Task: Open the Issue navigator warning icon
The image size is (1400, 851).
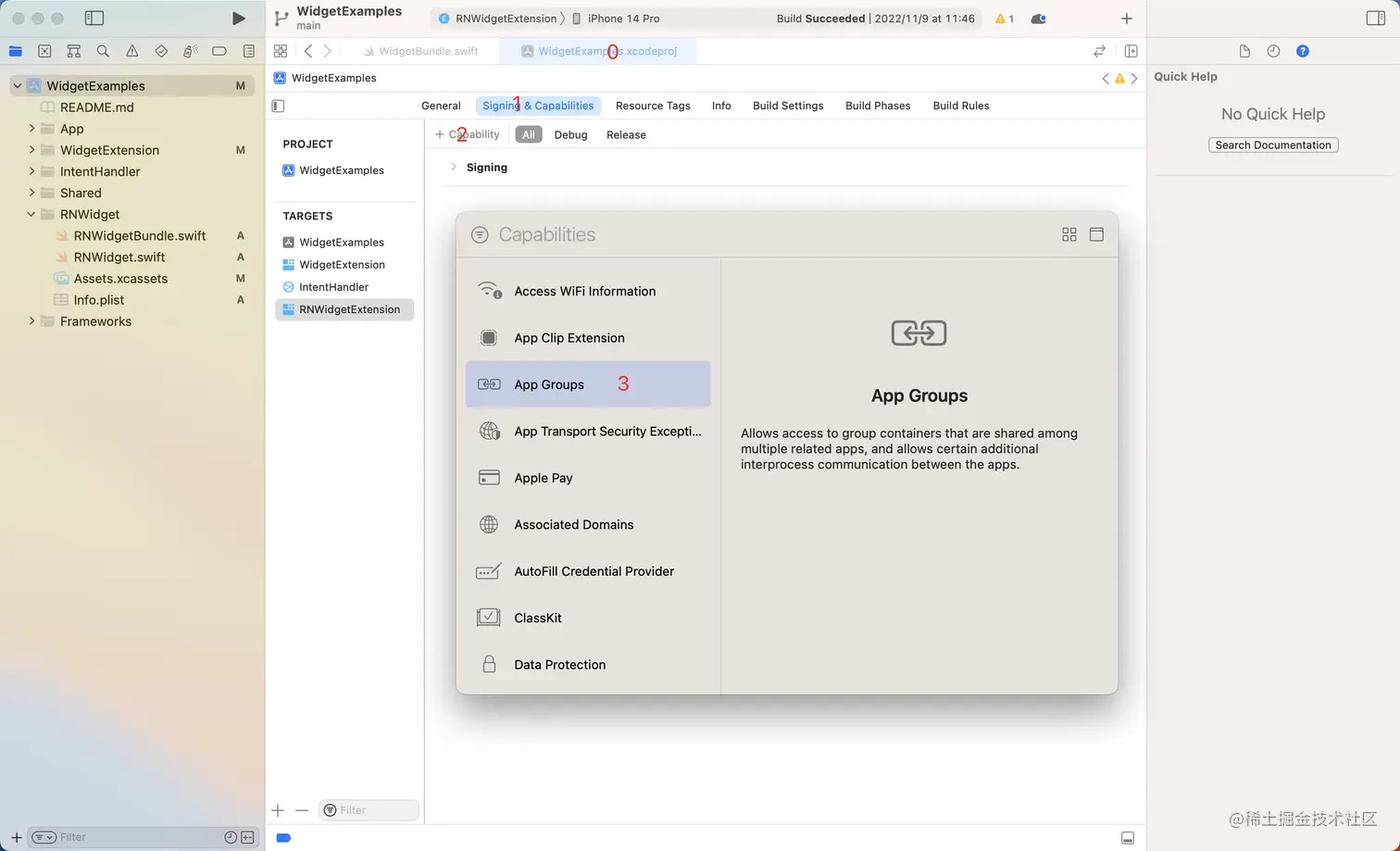Action: point(132,51)
